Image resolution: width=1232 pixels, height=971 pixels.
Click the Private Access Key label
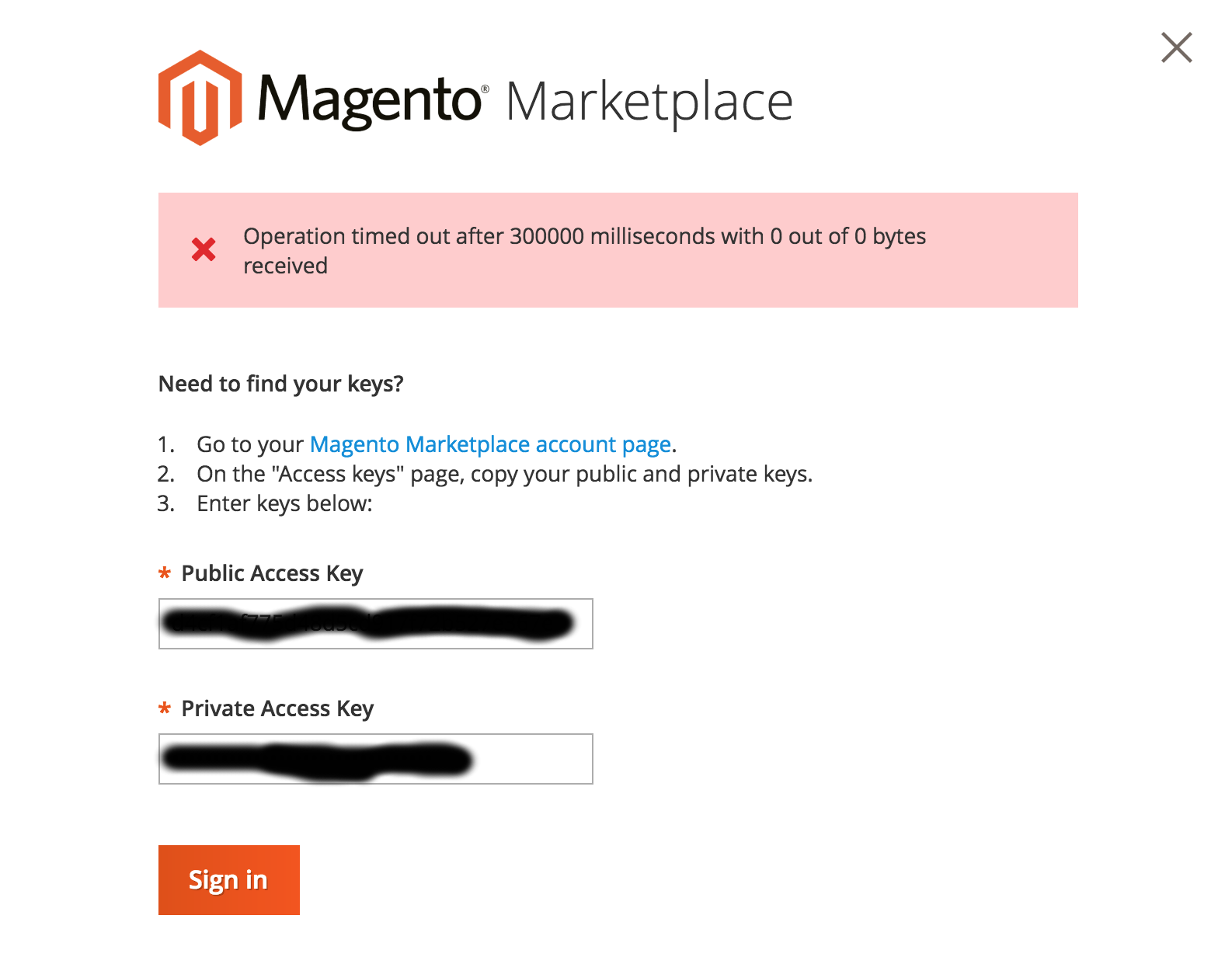[277, 708]
